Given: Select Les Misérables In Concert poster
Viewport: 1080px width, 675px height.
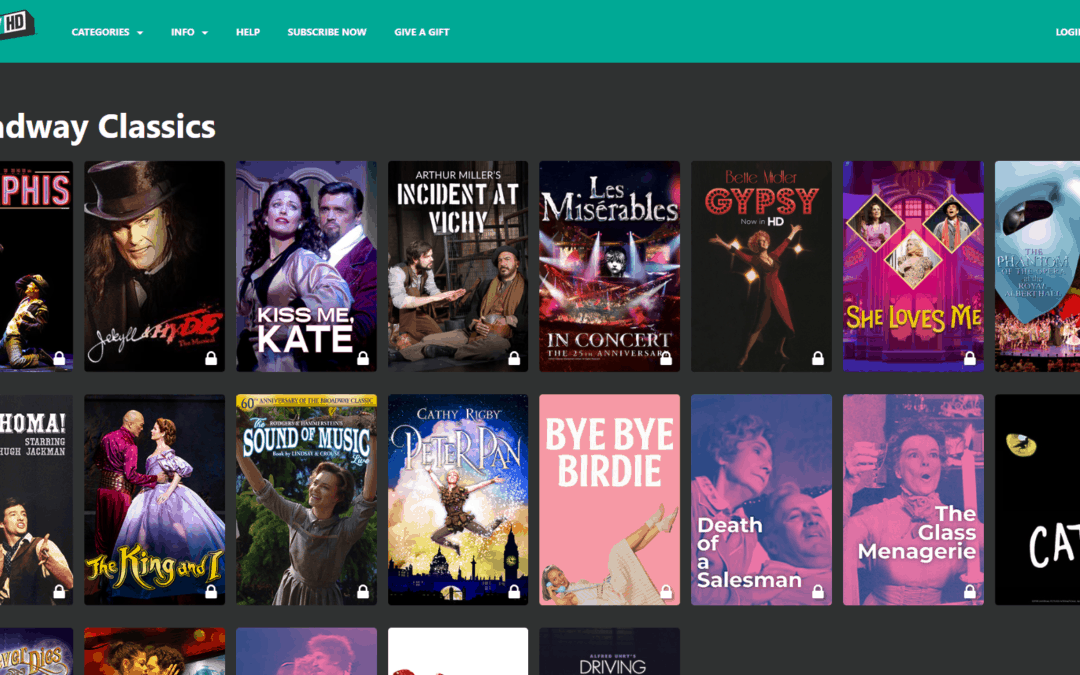Looking at the screenshot, I should (610, 267).
